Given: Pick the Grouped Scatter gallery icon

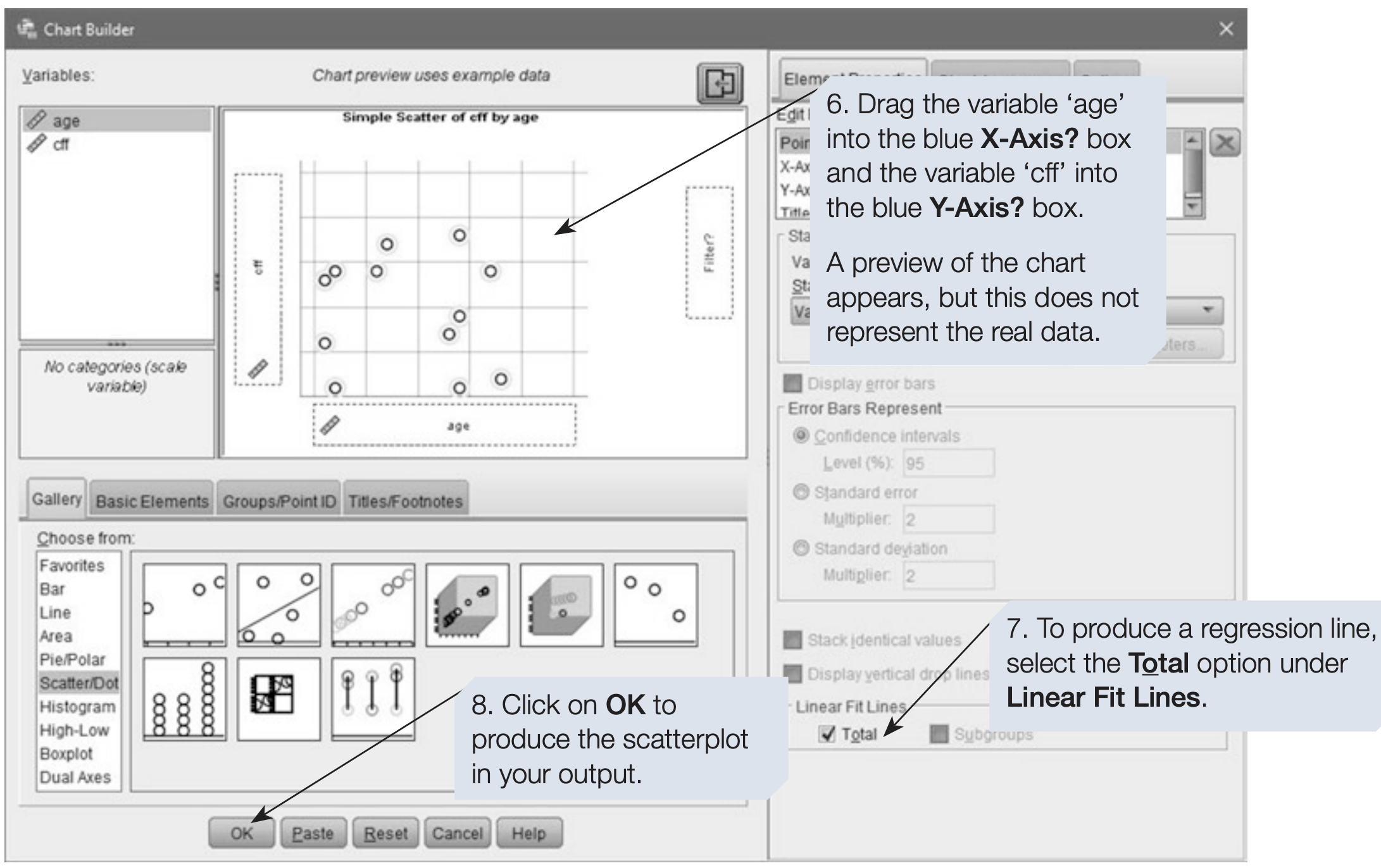Looking at the screenshot, I should point(373,605).
